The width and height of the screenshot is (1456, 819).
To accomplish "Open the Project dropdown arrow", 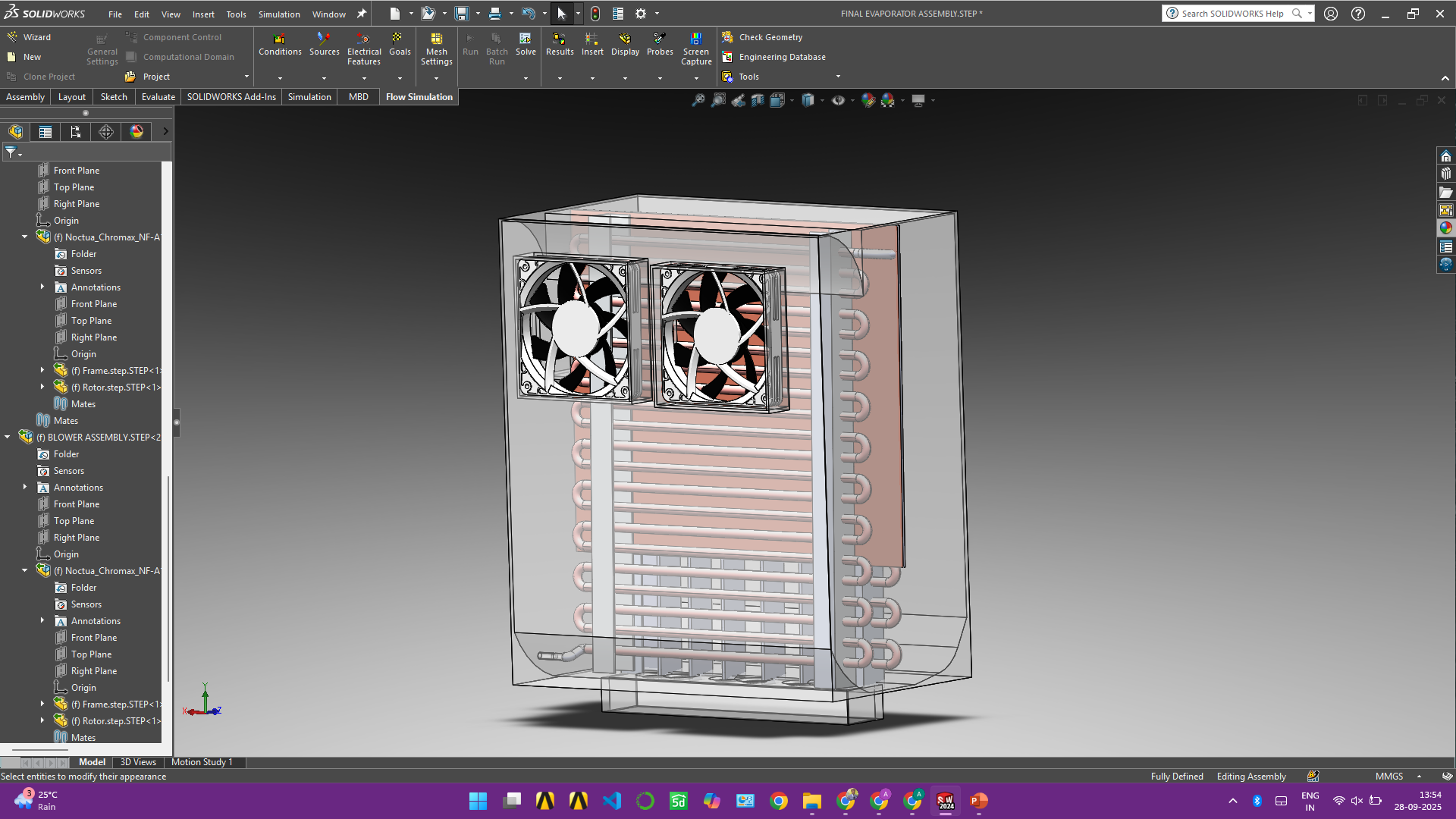I will [246, 77].
